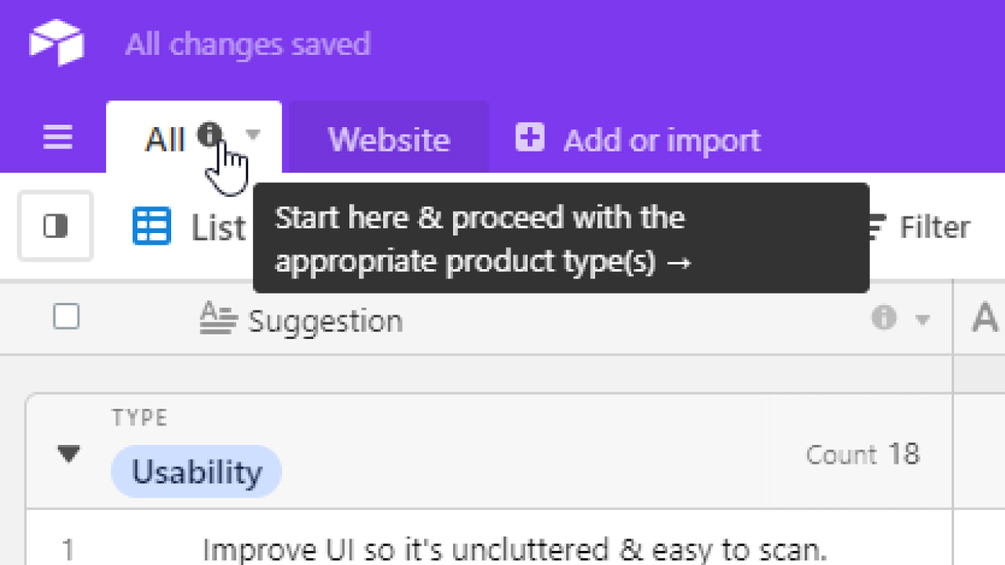The width and height of the screenshot is (1005, 565).
Task: Click the blue Usability tag
Action: [196, 472]
